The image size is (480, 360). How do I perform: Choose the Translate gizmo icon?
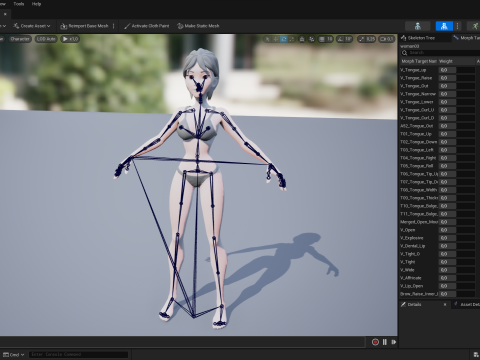tap(275, 39)
